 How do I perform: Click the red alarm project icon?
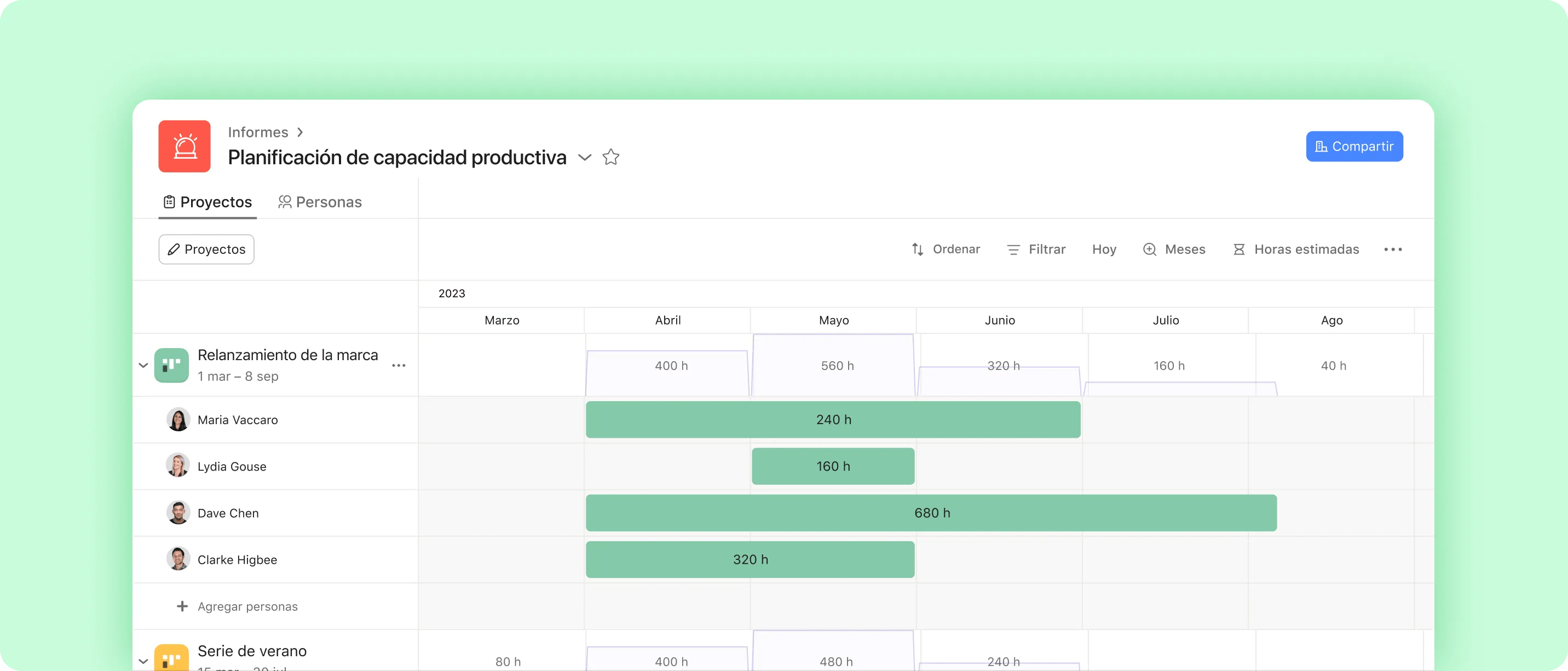click(185, 146)
